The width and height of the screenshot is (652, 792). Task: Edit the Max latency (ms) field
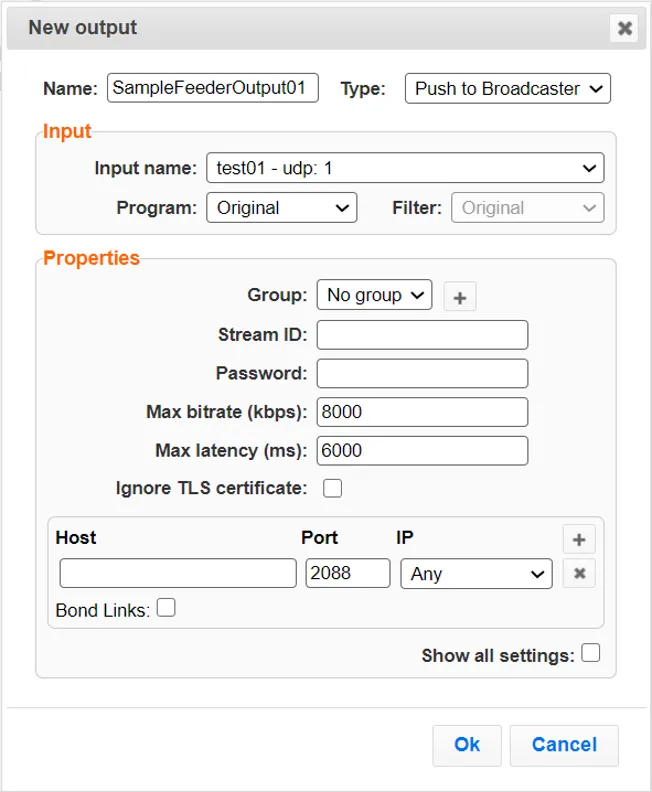click(x=422, y=451)
